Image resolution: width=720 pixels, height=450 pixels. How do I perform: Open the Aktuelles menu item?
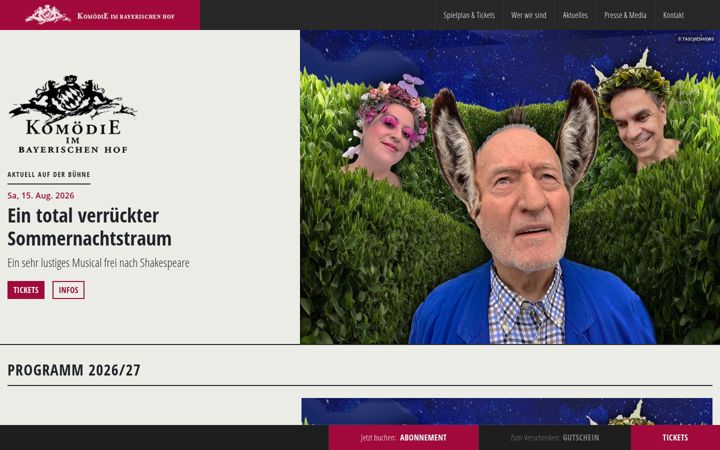tap(575, 15)
